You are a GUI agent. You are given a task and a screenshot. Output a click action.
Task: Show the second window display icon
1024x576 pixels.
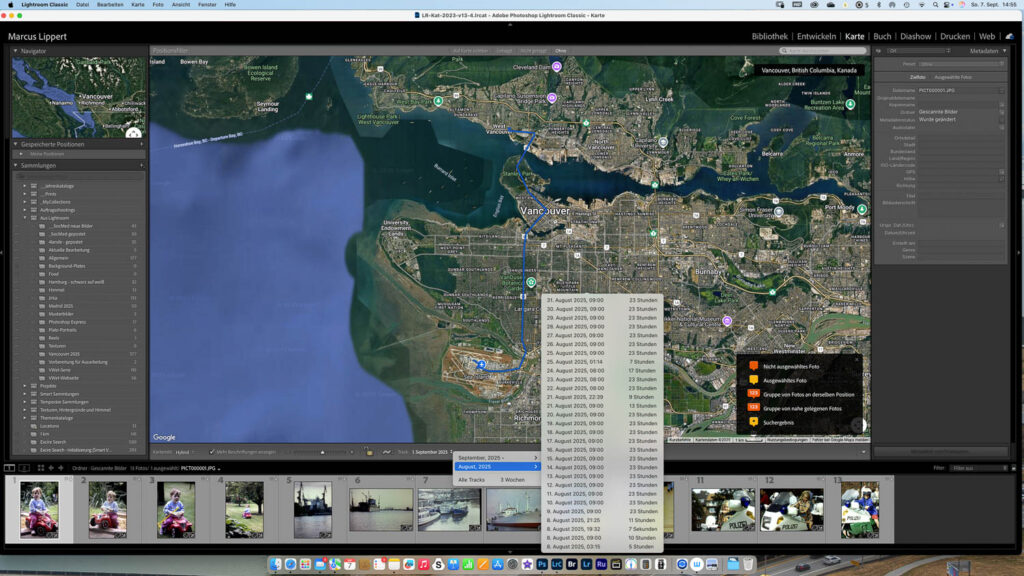coord(24,468)
